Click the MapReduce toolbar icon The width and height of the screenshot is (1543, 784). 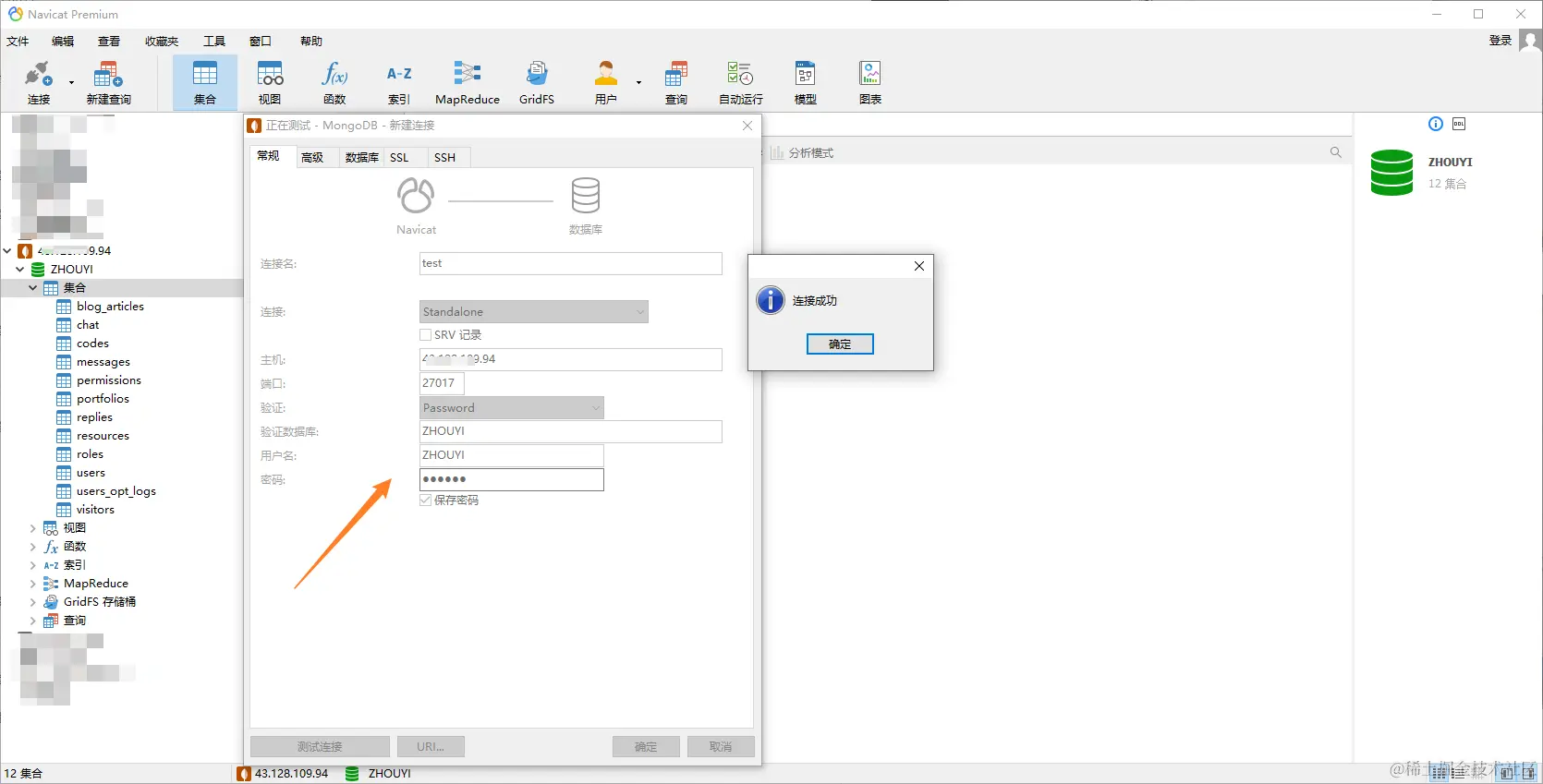pos(468,83)
